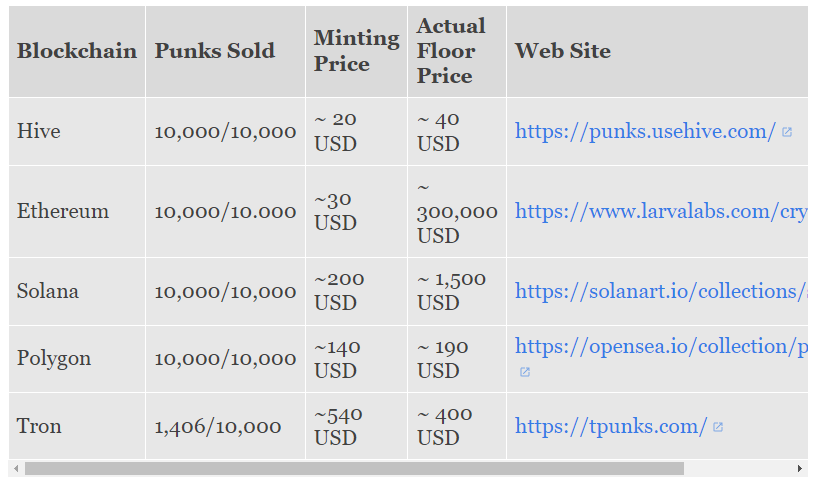826x493 pixels.
Task: Click the Punks Sold column header
Action: [225, 52]
